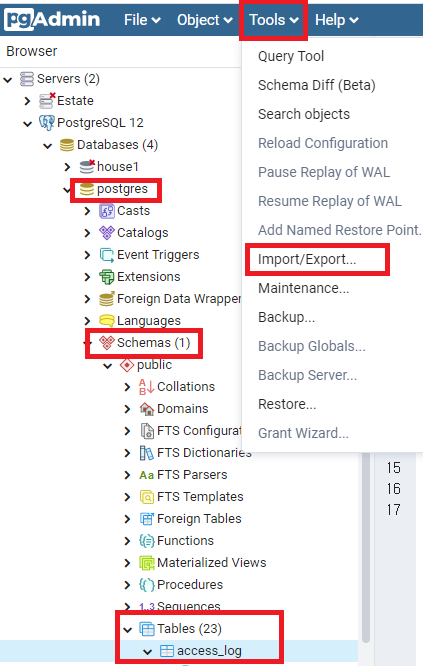Click the Foreign Tables icon
The image size is (423, 666).
[147, 519]
